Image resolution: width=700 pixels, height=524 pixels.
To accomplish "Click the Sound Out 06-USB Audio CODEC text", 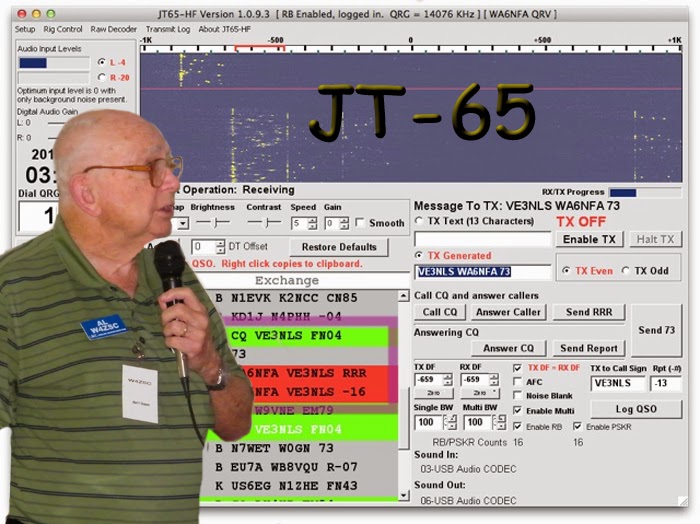I will (468, 501).
